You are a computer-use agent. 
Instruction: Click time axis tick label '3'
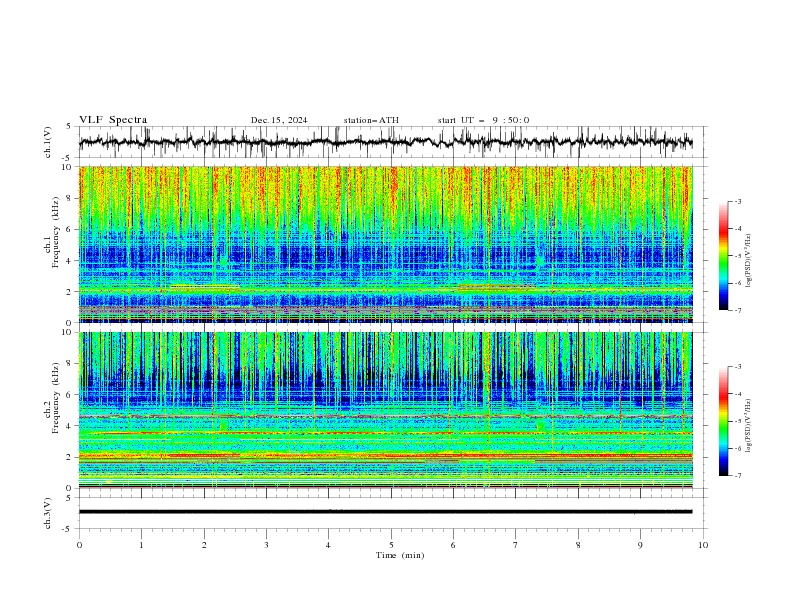click(x=266, y=545)
